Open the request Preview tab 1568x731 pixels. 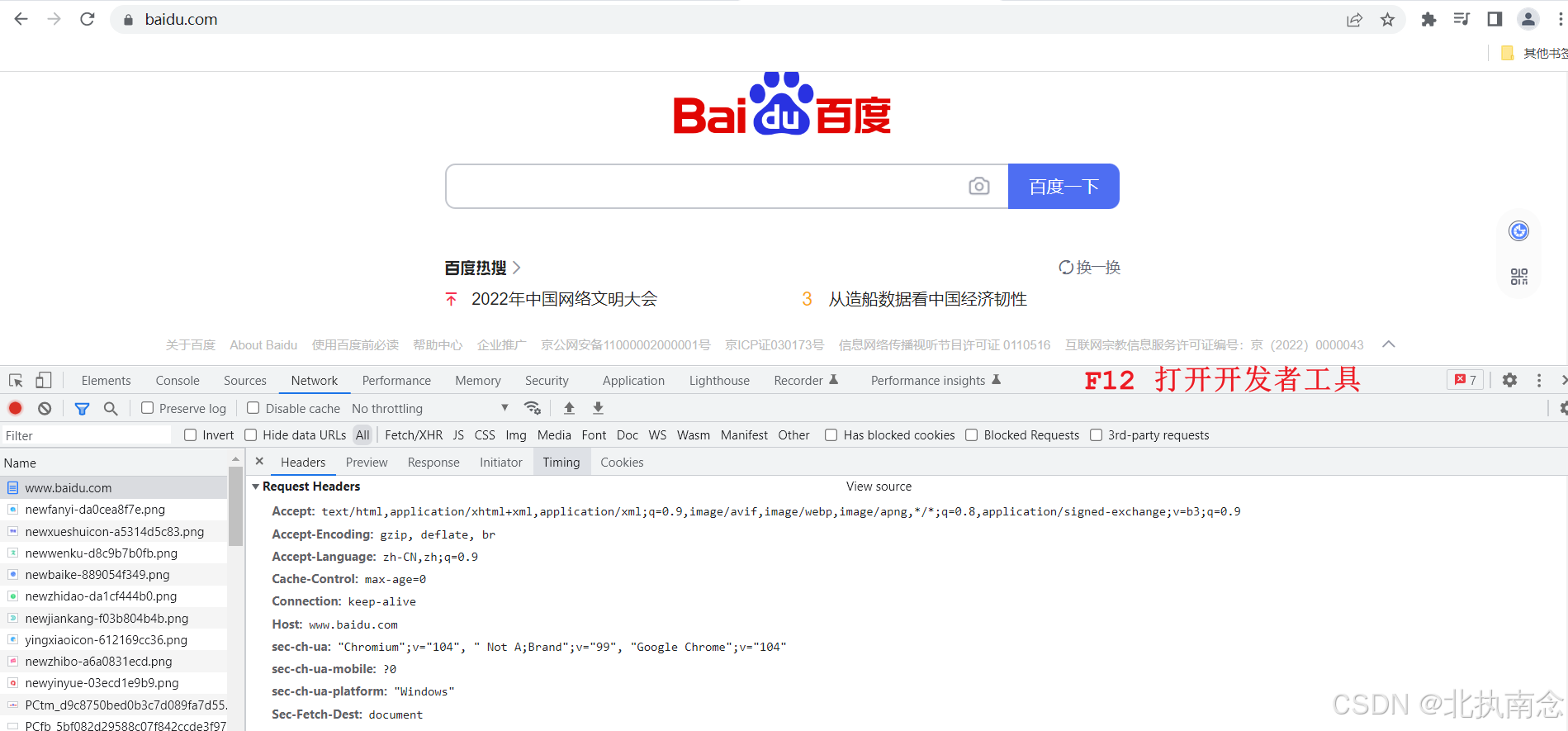point(367,463)
